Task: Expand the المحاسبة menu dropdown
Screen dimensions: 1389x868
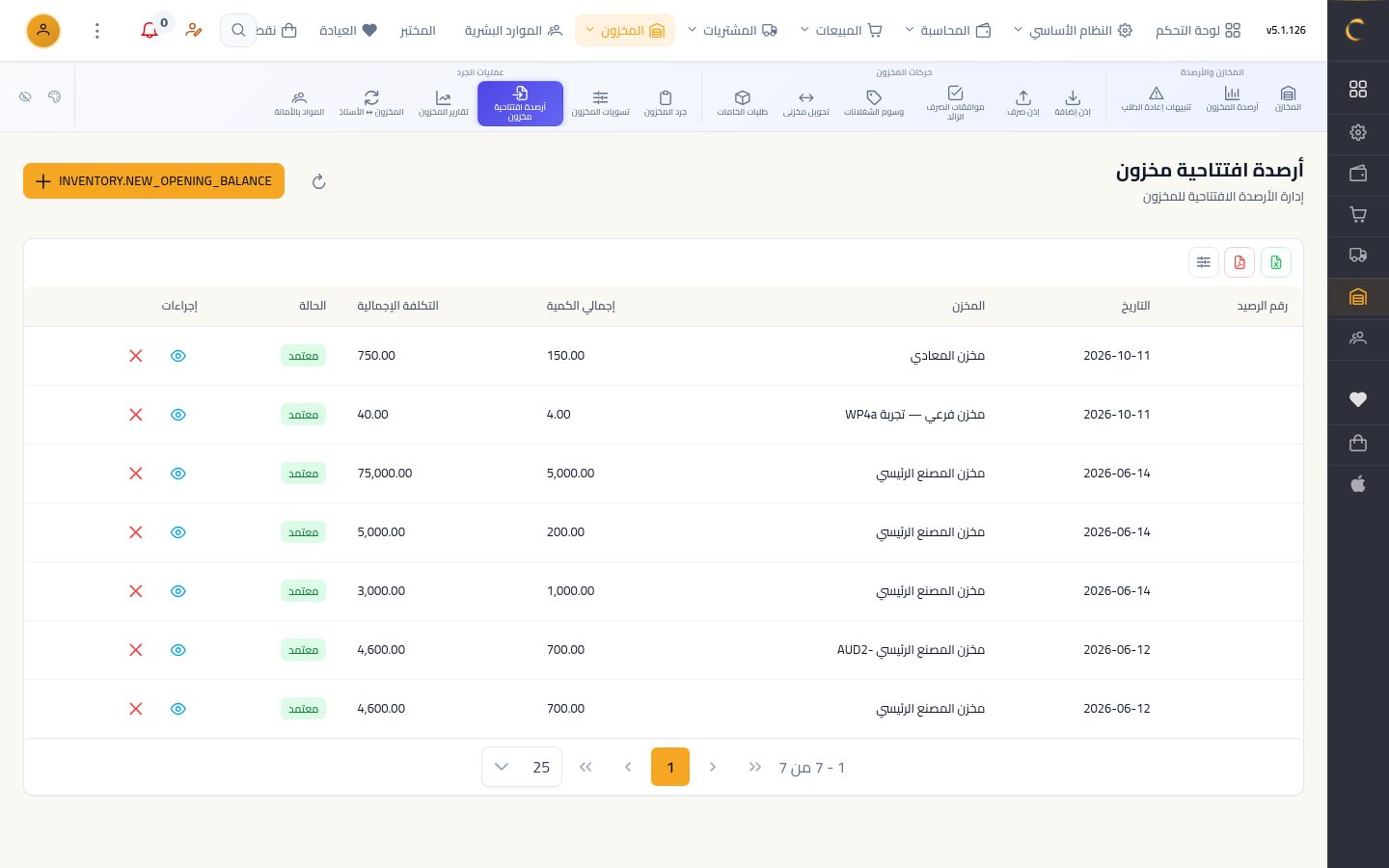Action: 947,31
